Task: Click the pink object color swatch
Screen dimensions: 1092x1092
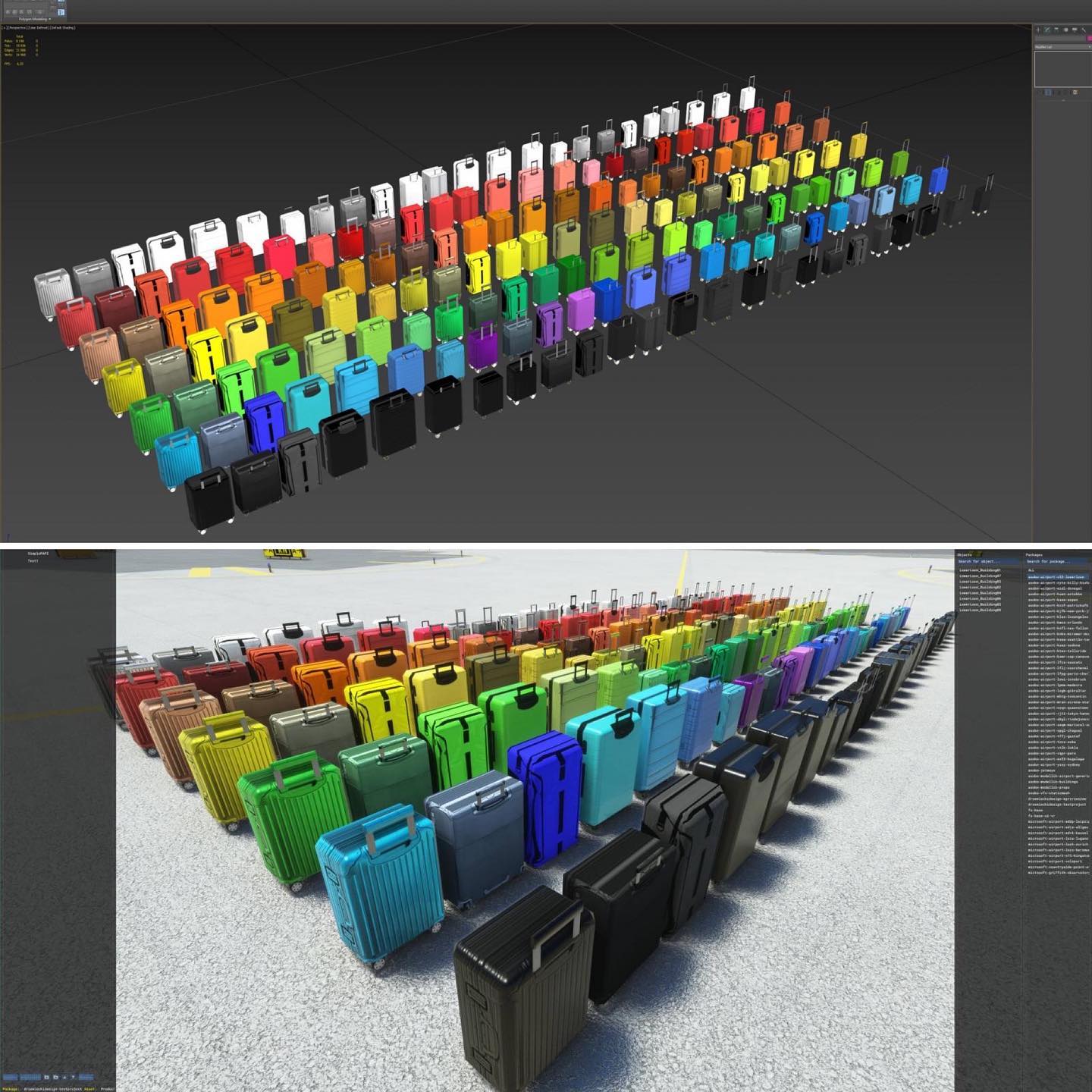Action: point(1089,39)
